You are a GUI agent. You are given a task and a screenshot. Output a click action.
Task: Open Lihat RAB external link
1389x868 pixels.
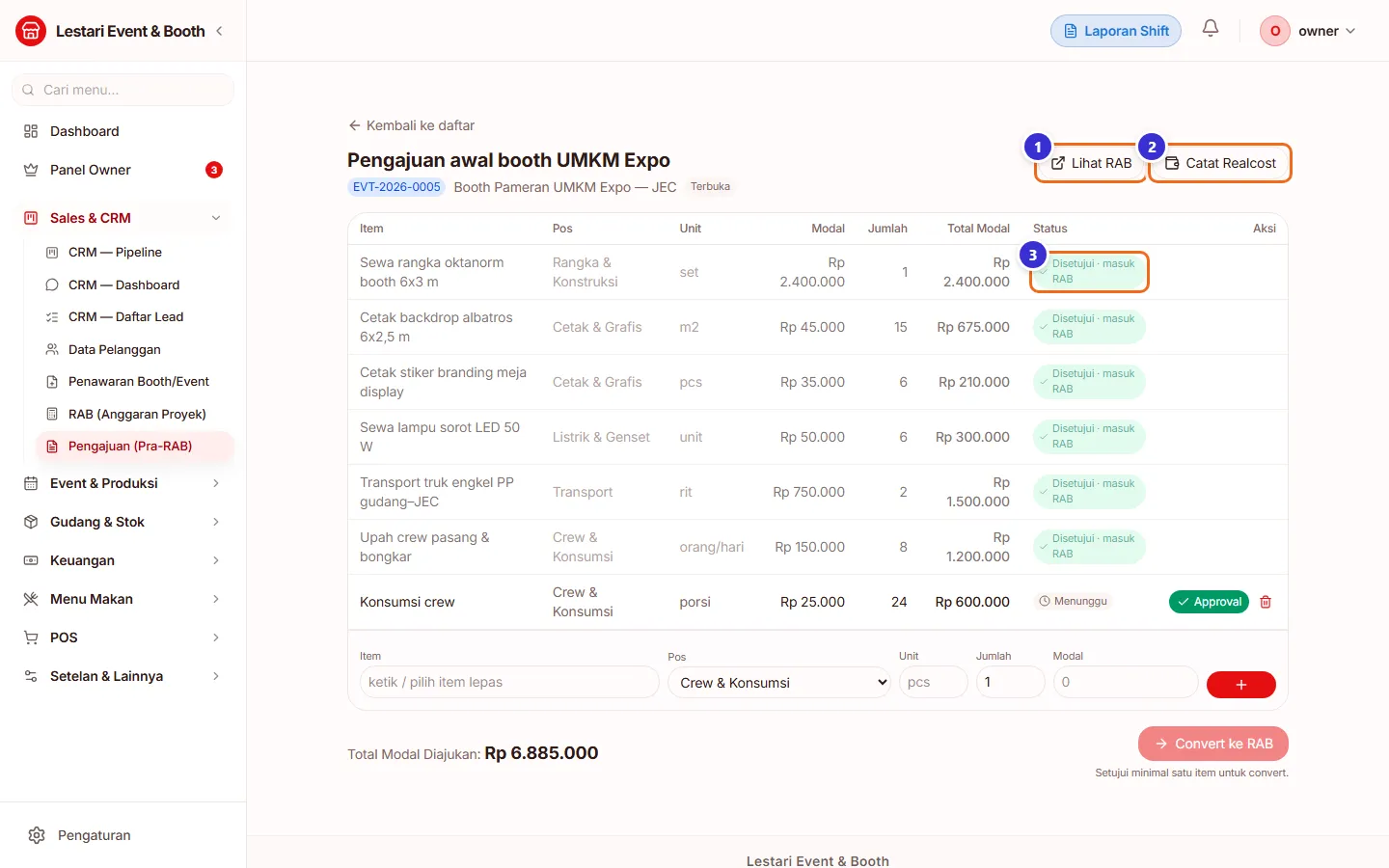pos(1091,163)
